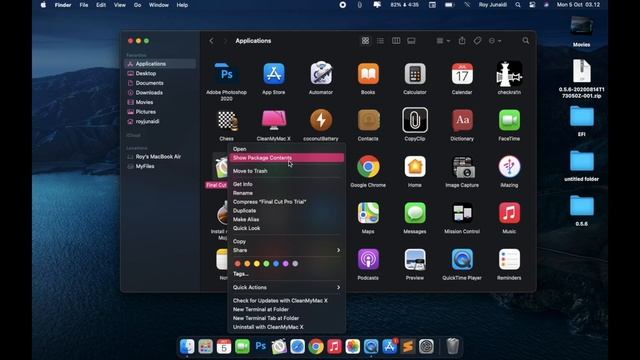Select the Dictionary app icon
Screen dimensions: 640x360
(x=462, y=120)
